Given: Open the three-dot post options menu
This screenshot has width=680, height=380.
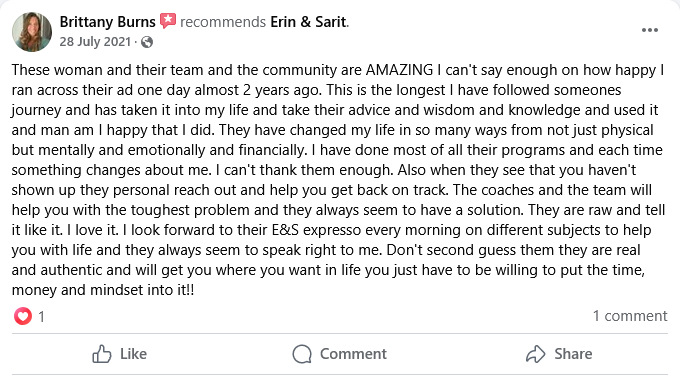Looking at the screenshot, I should click(x=650, y=30).
